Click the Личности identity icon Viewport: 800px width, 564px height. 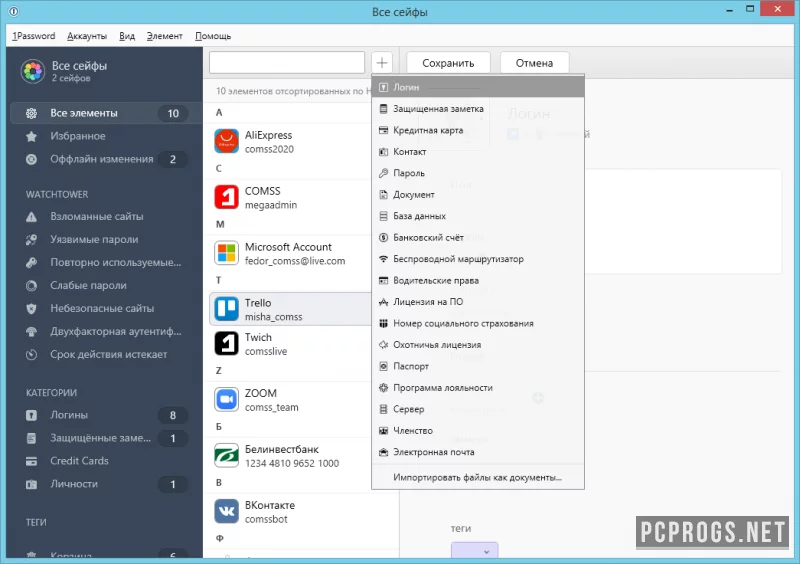[x=32, y=484]
